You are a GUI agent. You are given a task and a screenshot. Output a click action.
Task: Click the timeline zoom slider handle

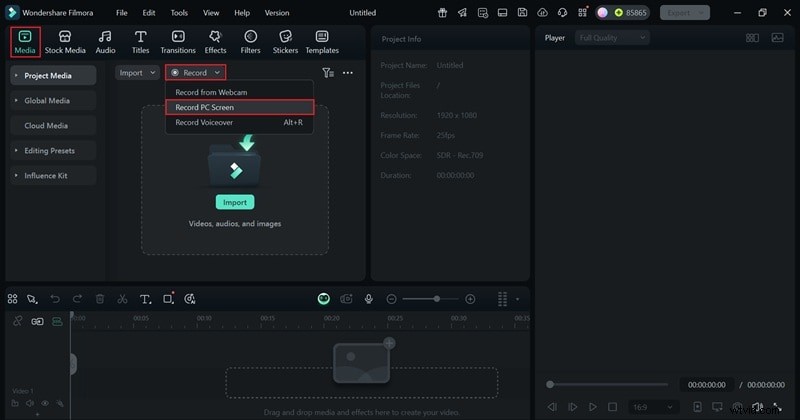tap(435, 299)
